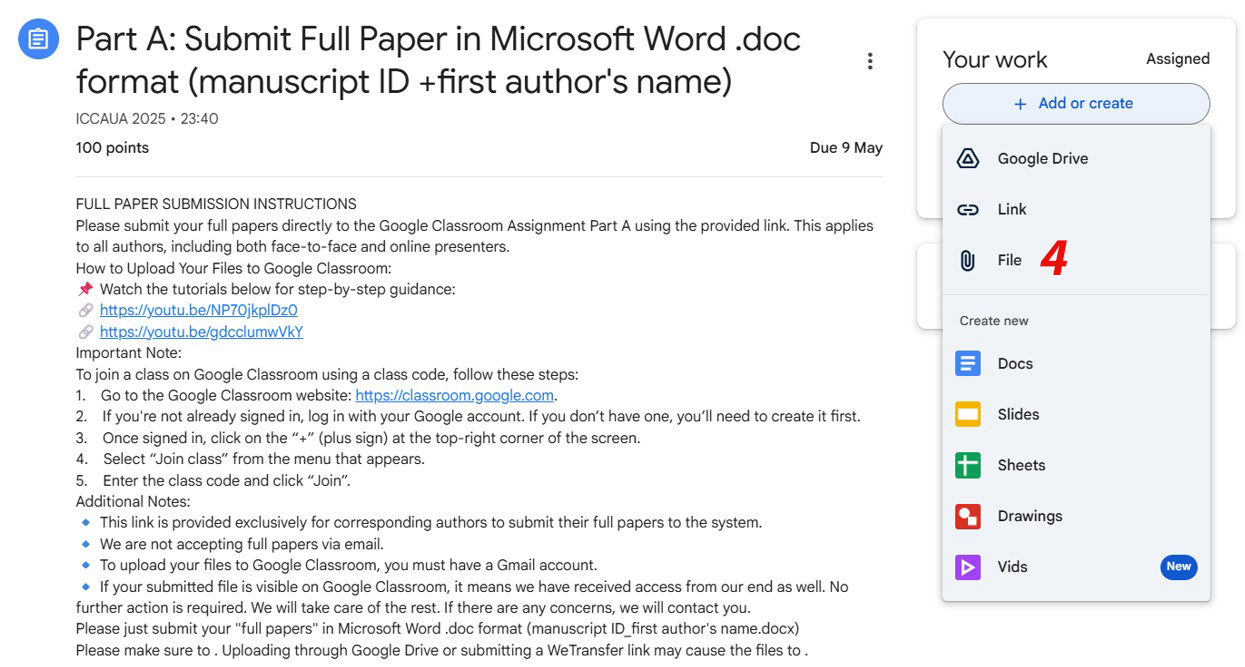Click the Link chain icon
Image resolution: width=1245 pixels, height=667 pixels.
(967, 209)
